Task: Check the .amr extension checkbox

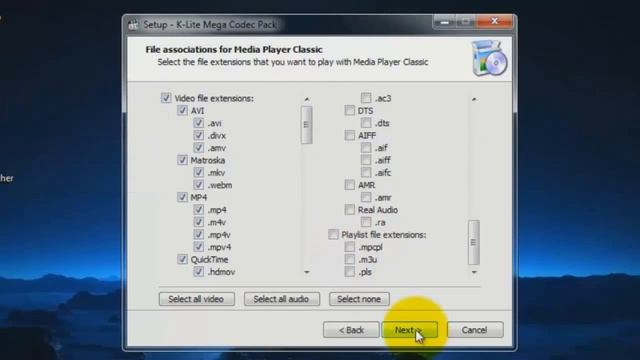Action: pyautogui.click(x=366, y=197)
